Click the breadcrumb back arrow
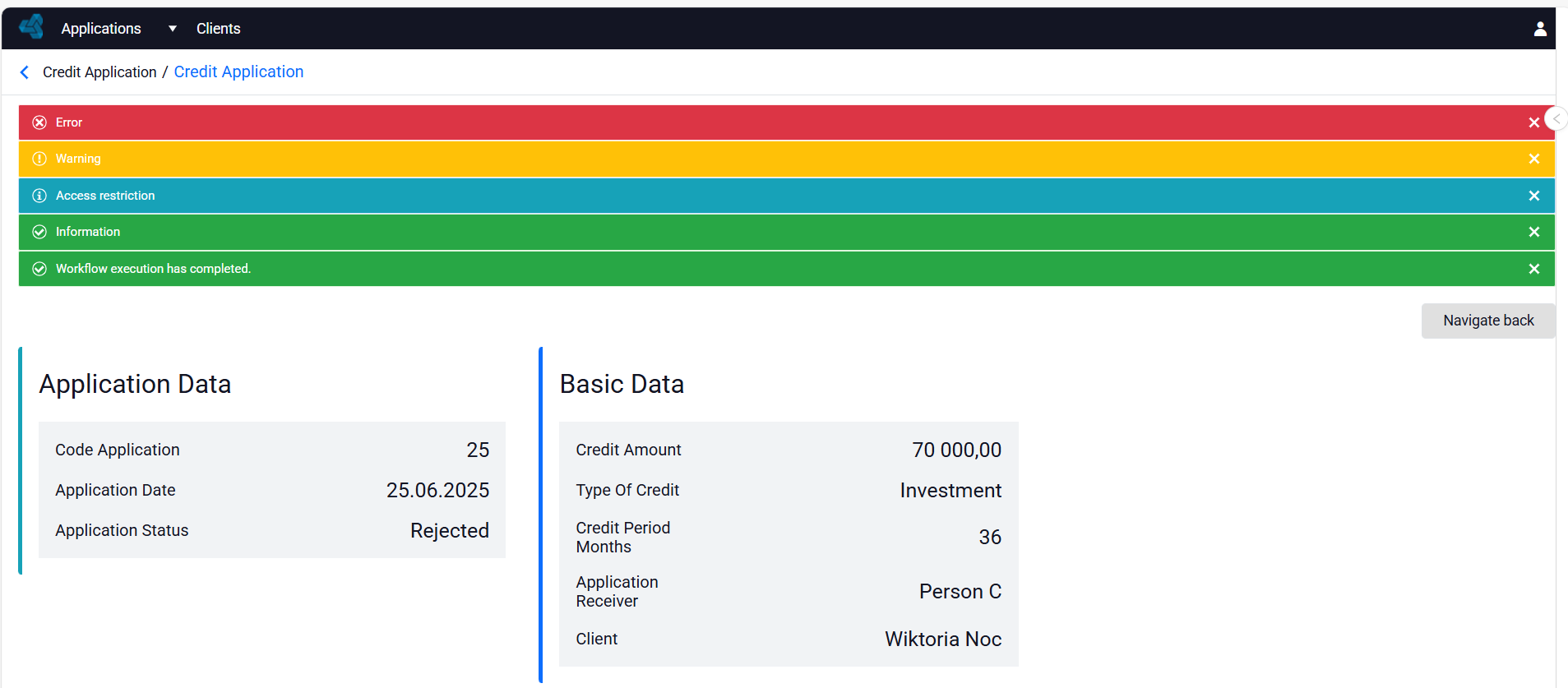The image size is (1568, 688). point(25,72)
